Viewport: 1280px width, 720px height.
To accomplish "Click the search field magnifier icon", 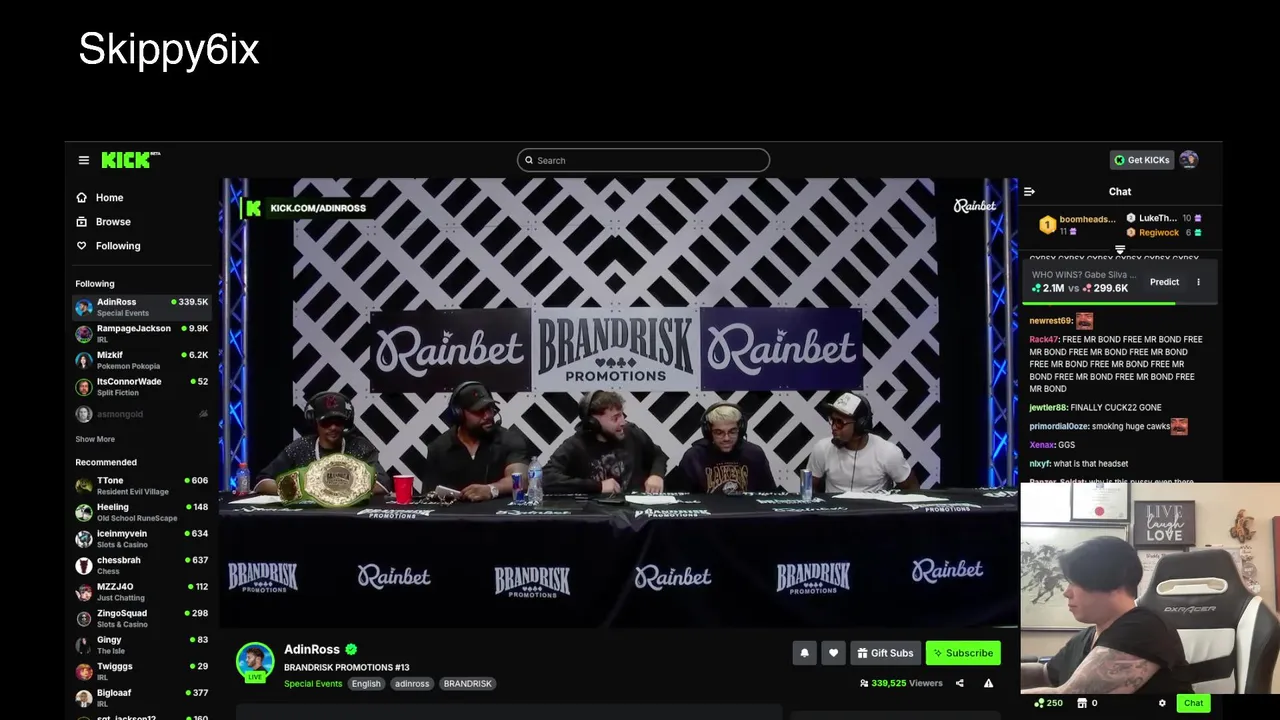I will pyautogui.click(x=529, y=160).
